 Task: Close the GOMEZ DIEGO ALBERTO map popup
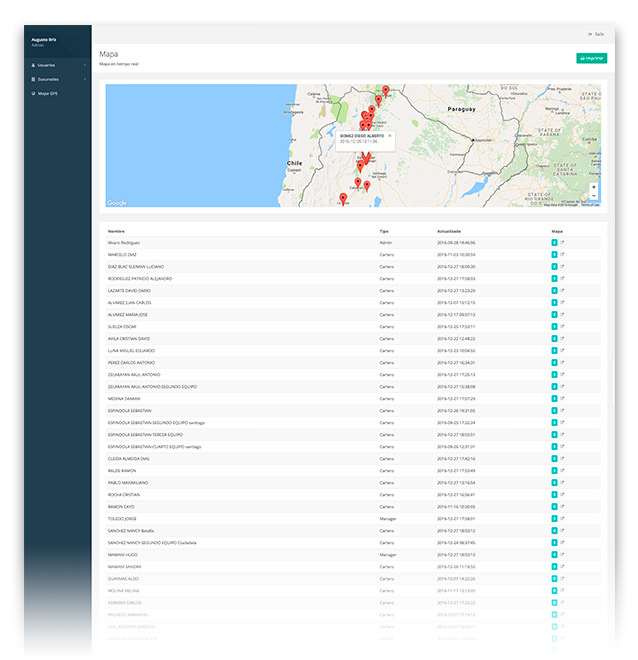pyautogui.click(x=390, y=135)
